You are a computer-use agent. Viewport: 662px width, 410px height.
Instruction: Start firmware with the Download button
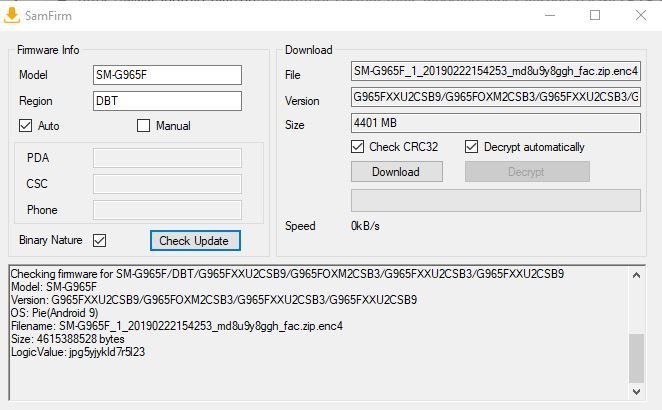(x=397, y=171)
